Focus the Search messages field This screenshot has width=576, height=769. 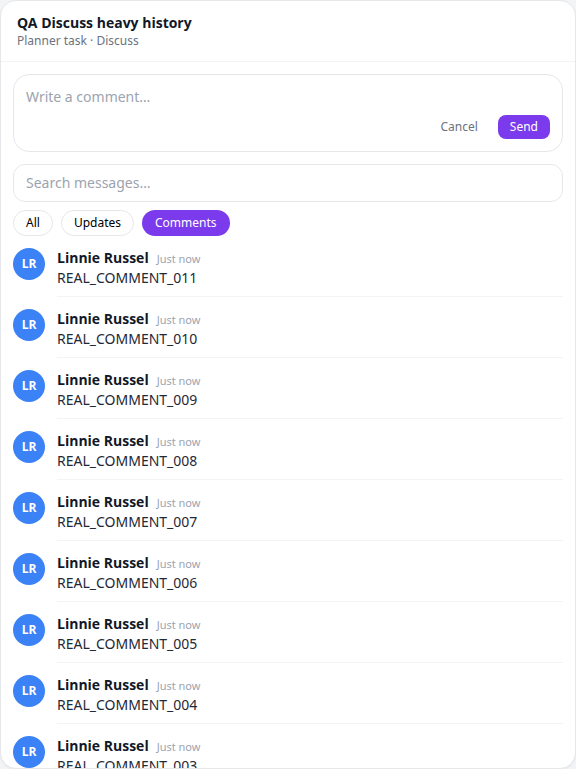(288, 183)
